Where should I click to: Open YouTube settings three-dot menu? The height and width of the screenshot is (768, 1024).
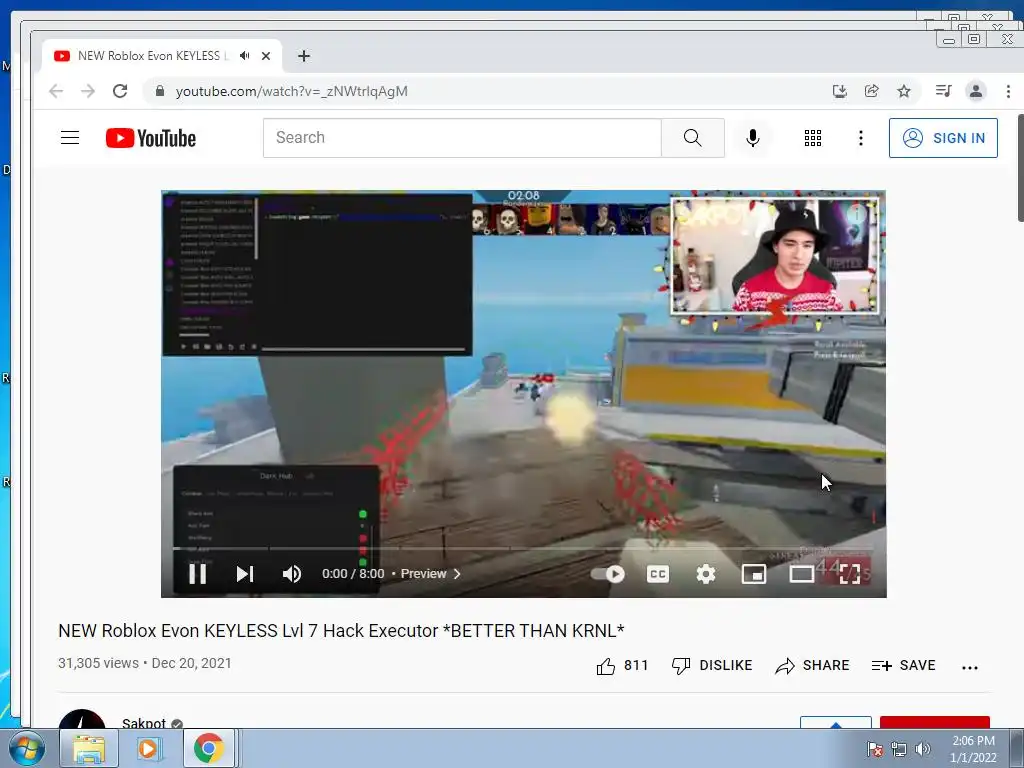point(861,138)
